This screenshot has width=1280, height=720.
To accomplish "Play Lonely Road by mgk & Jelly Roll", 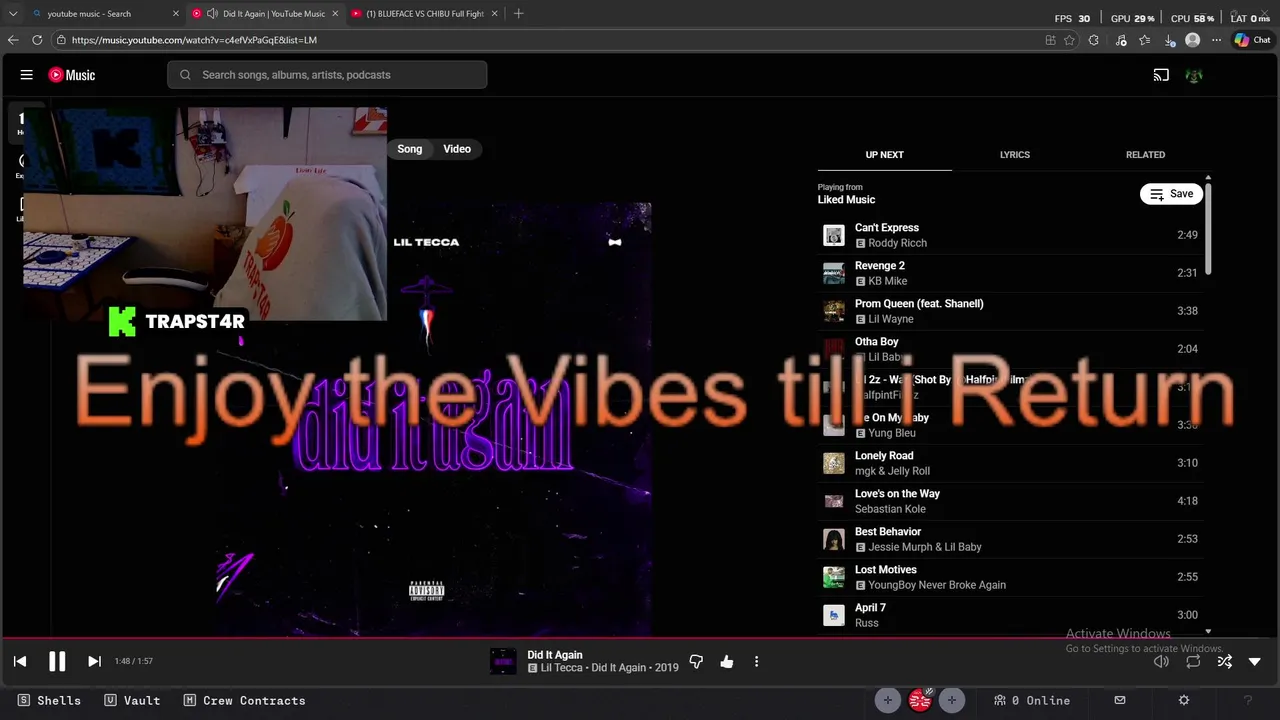I will [1010, 463].
